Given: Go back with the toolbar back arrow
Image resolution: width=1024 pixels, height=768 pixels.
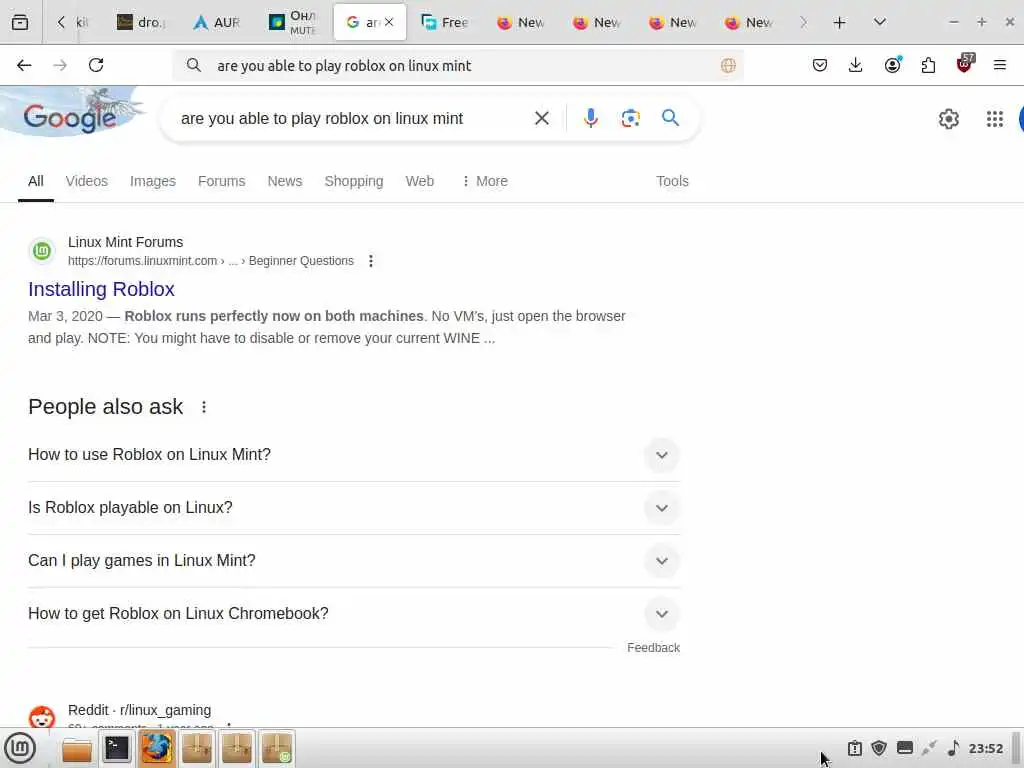Looking at the screenshot, I should [24, 65].
